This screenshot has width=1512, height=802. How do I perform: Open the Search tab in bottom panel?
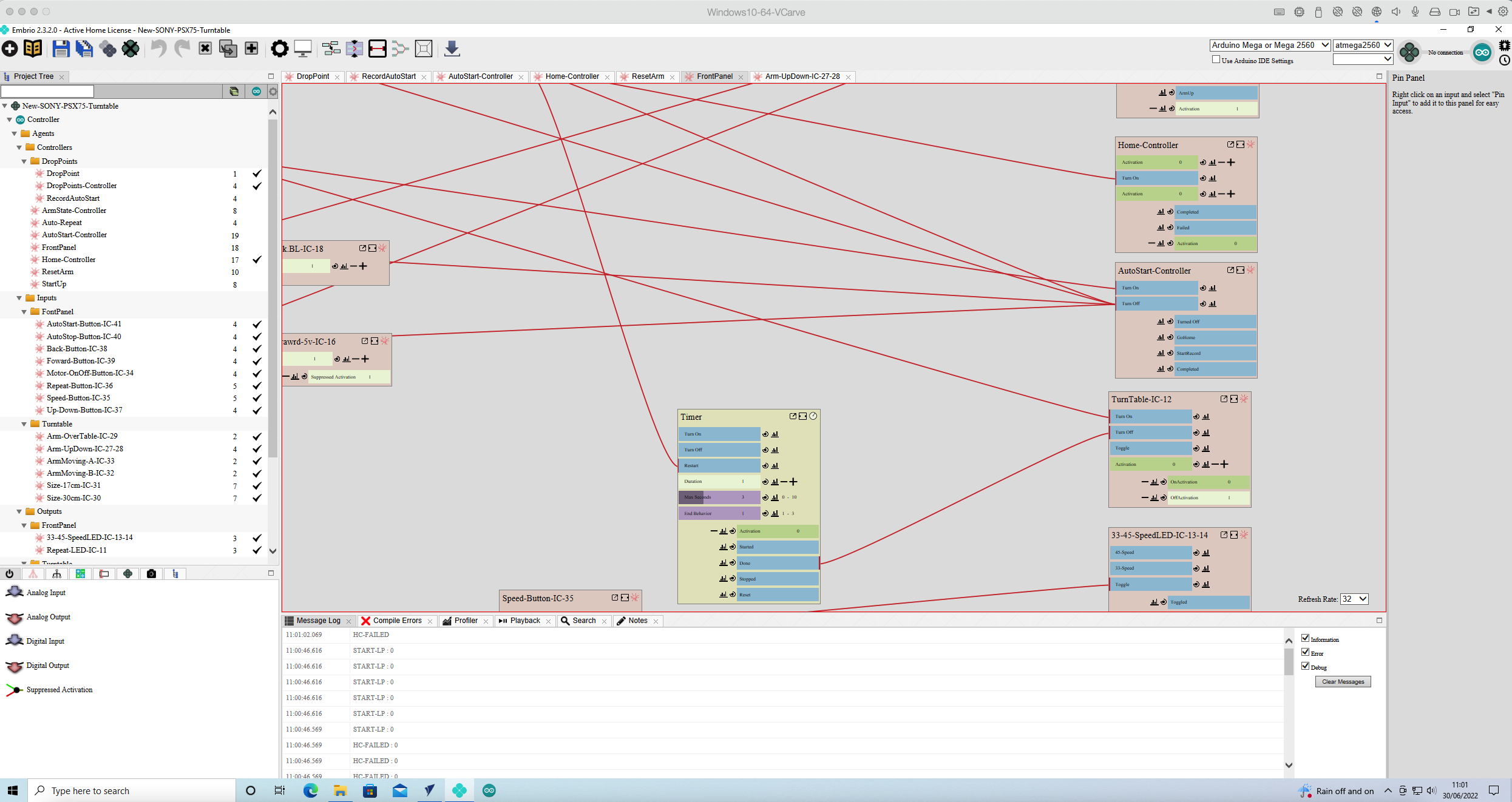pos(584,621)
